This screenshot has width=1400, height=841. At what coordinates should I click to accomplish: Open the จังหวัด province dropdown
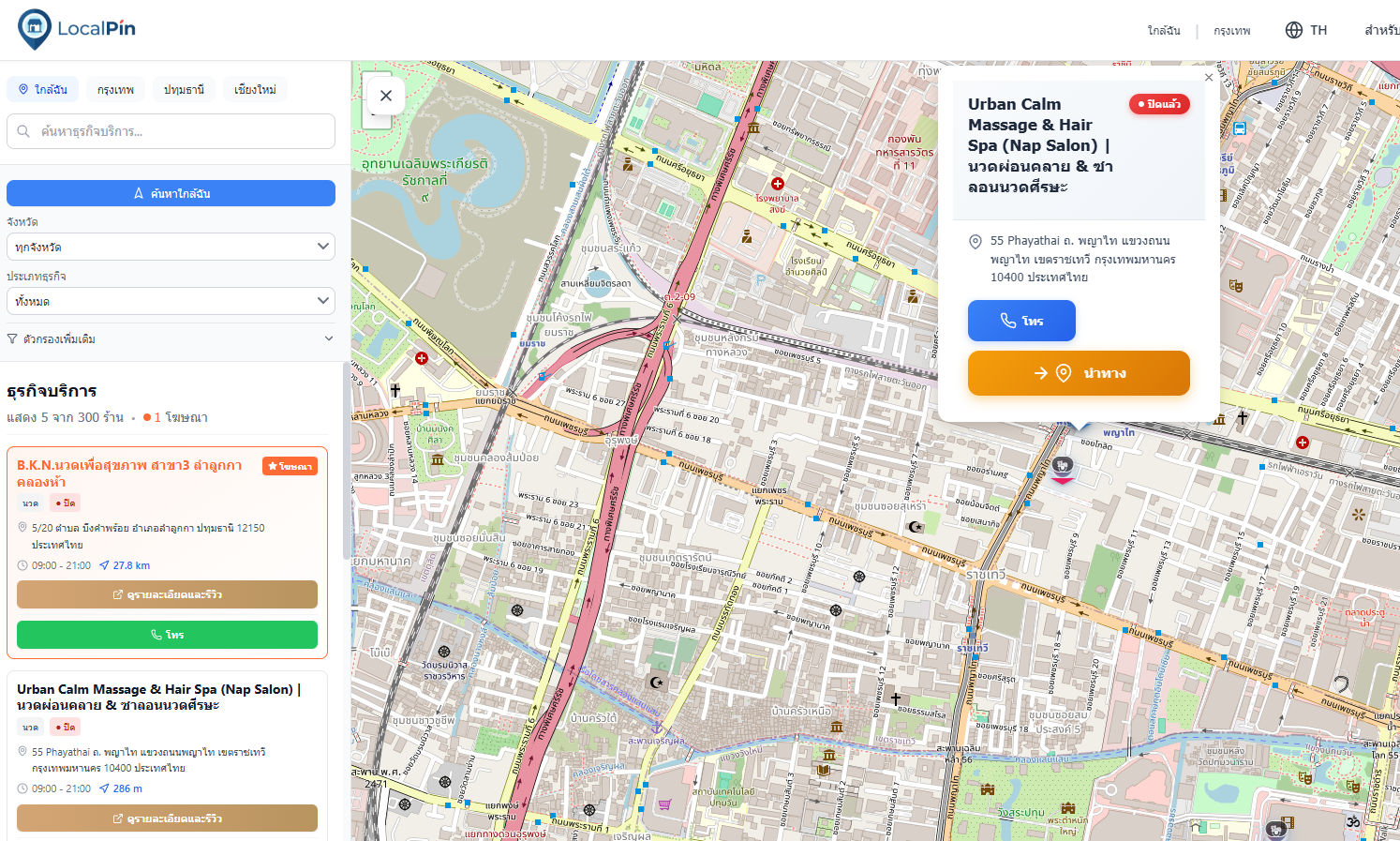171,247
